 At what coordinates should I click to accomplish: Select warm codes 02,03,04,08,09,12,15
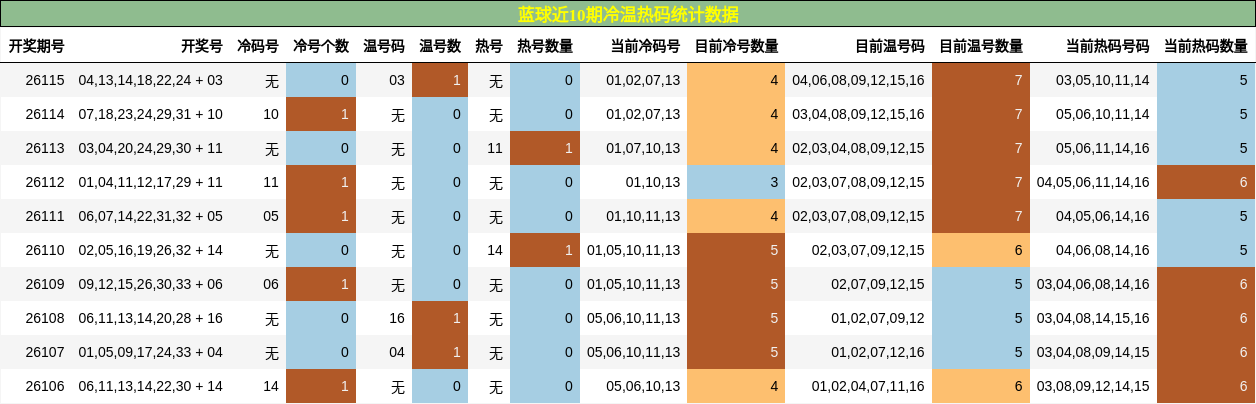pos(859,148)
